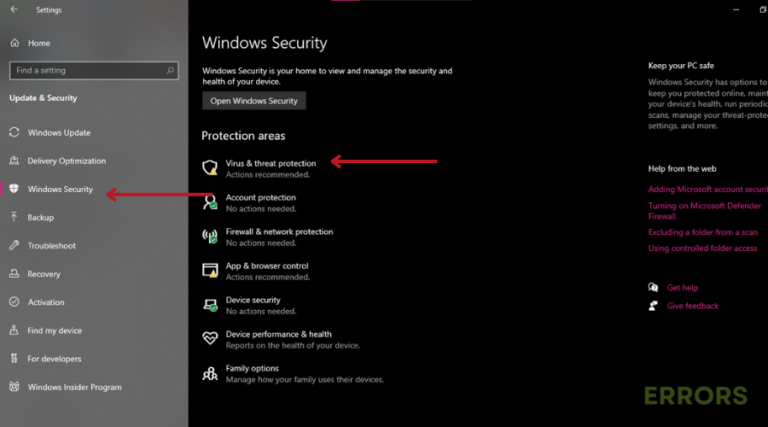
Task: Open the Backup settings page
Action: [x=40, y=217]
